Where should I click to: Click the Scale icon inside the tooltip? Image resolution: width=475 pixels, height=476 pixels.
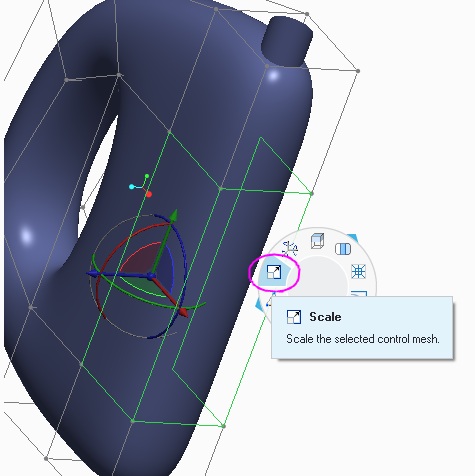tap(294, 317)
